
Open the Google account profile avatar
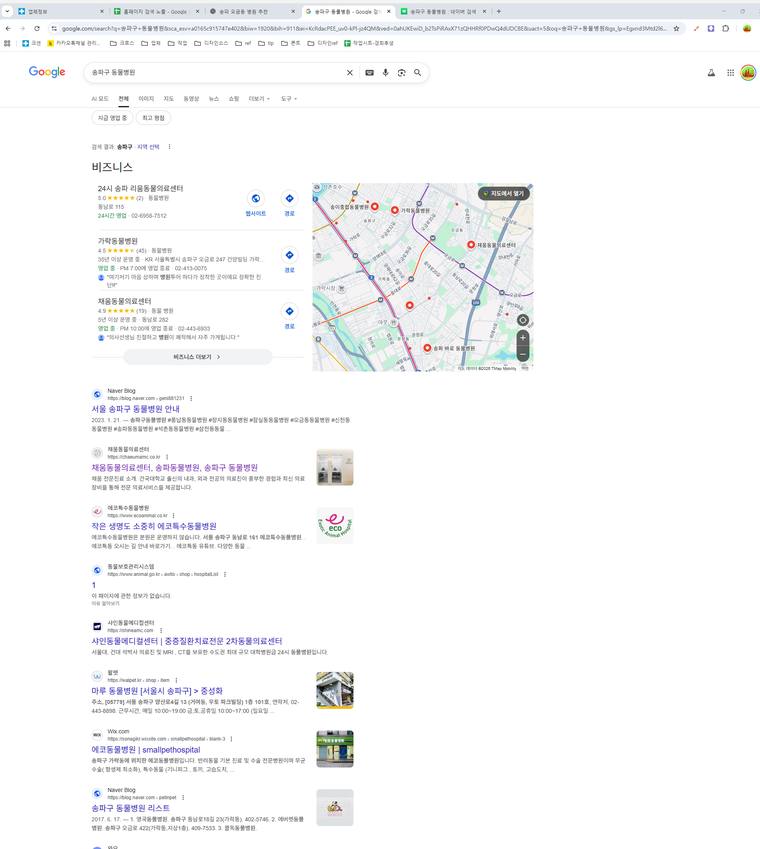click(748, 73)
